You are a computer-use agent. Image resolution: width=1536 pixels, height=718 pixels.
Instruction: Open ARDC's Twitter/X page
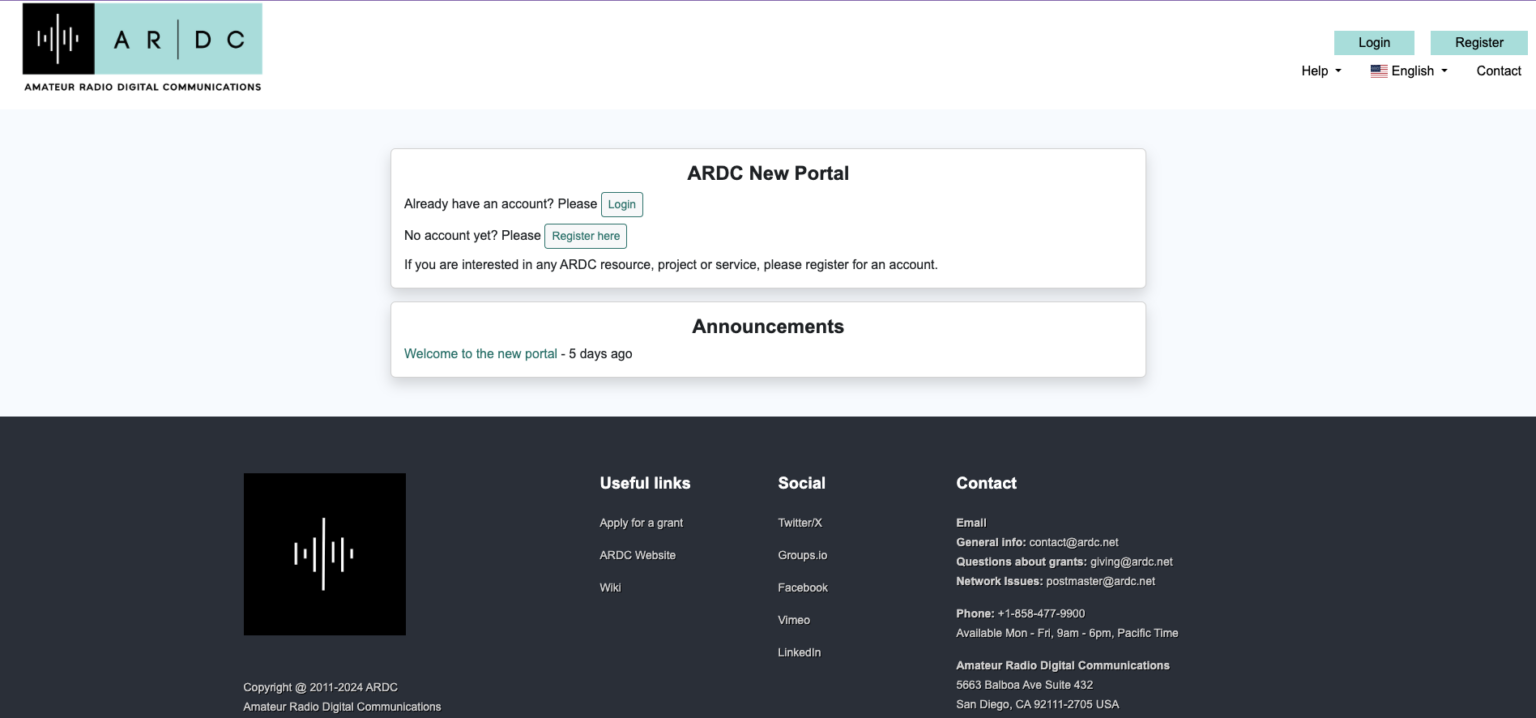click(800, 522)
